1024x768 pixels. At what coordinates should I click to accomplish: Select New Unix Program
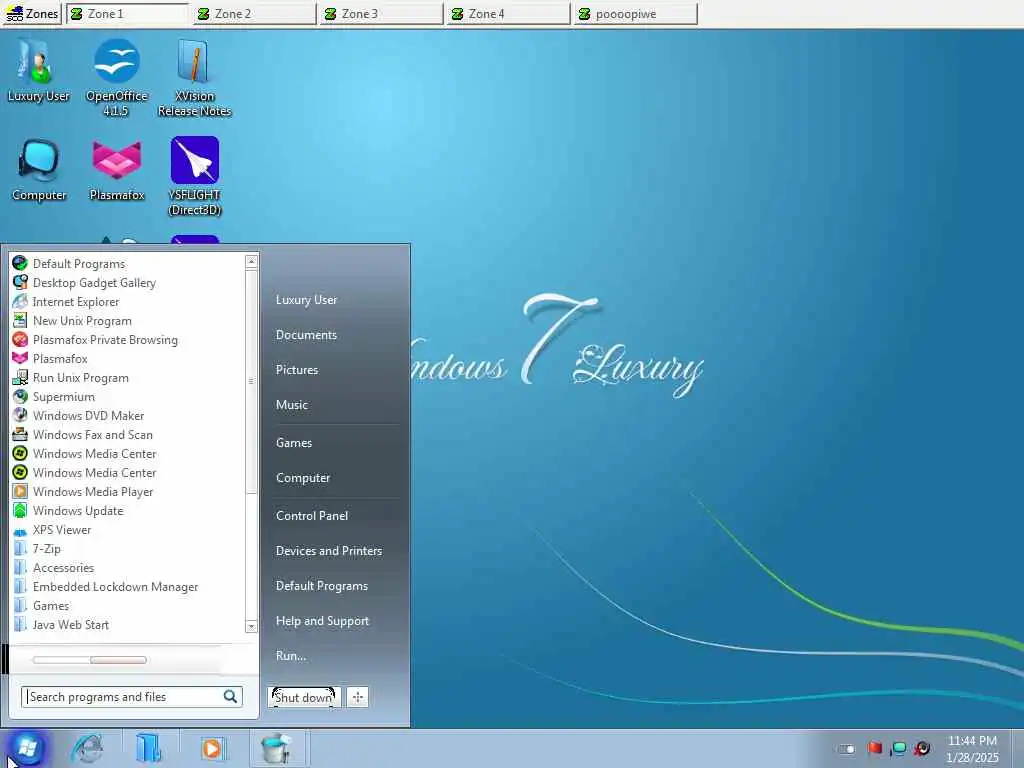click(x=82, y=321)
